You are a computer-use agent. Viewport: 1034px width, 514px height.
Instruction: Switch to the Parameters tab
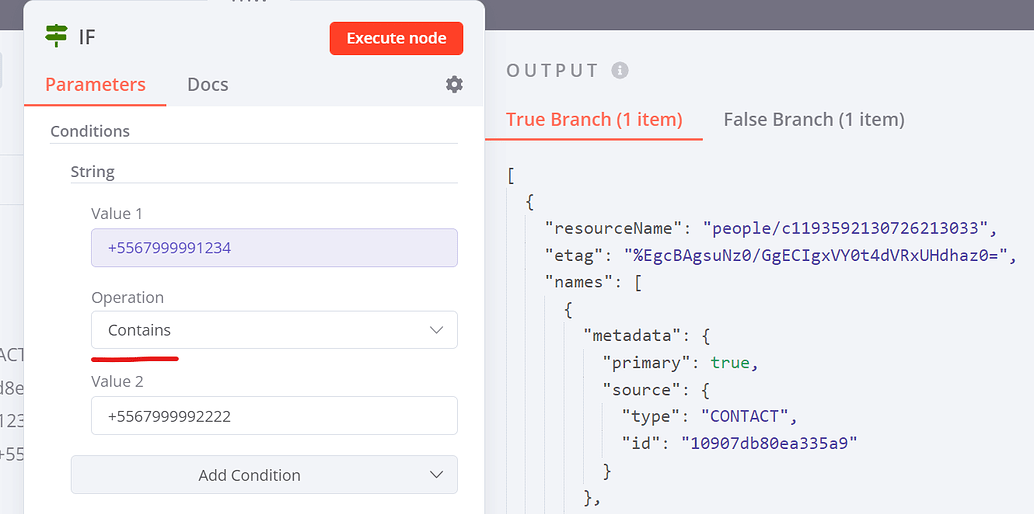pyautogui.click(x=95, y=85)
